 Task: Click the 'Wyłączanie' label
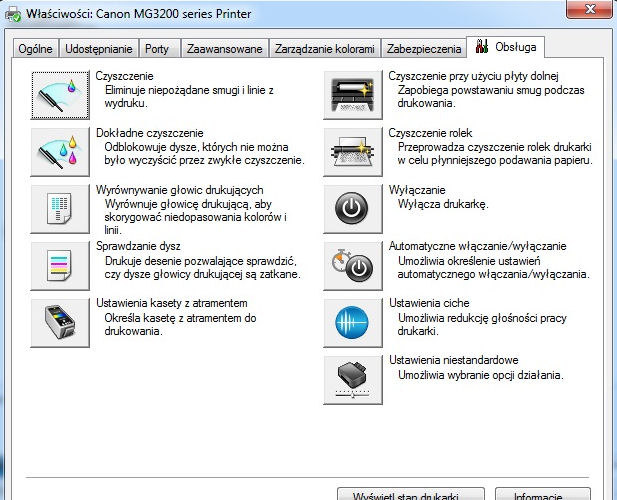417,190
